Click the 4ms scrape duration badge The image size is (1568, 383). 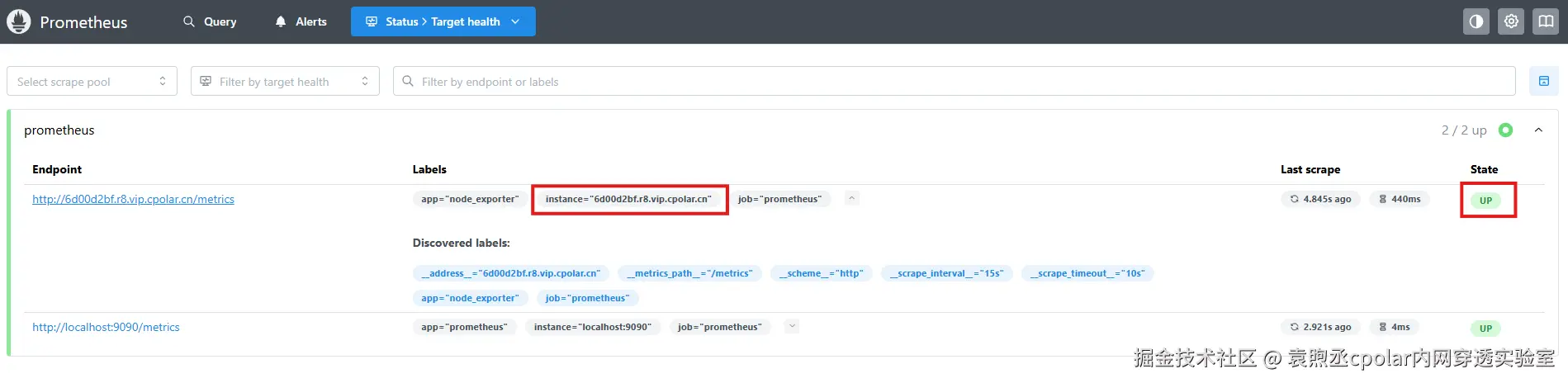tap(1394, 327)
